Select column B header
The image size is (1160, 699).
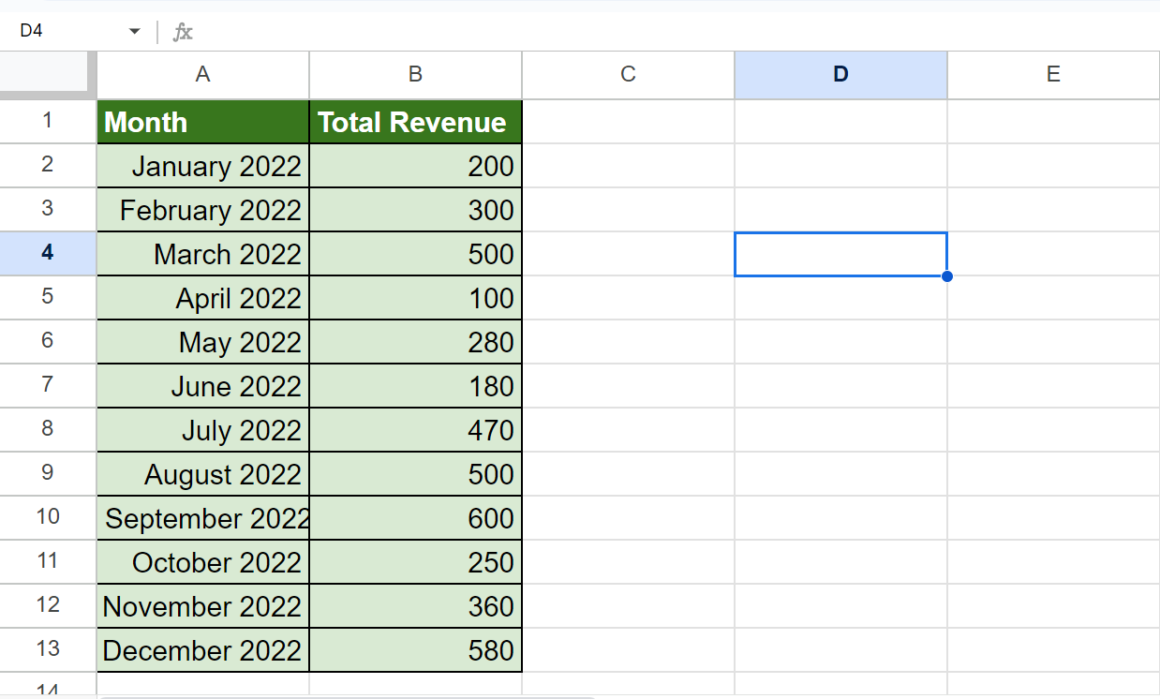click(415, 74)
